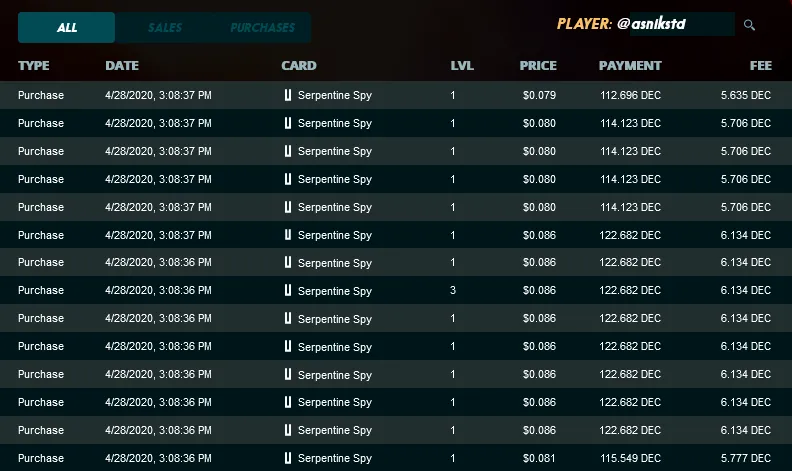Click the FEE column header
This screenshot has height=471, width=792.
(761, 66)
